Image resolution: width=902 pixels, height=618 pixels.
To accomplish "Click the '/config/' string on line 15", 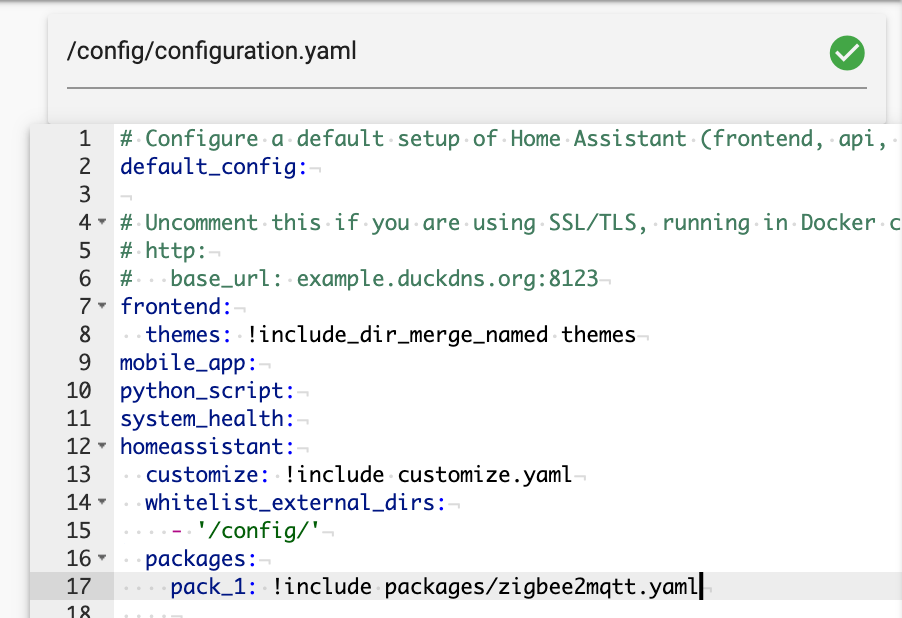I will 258,531.
